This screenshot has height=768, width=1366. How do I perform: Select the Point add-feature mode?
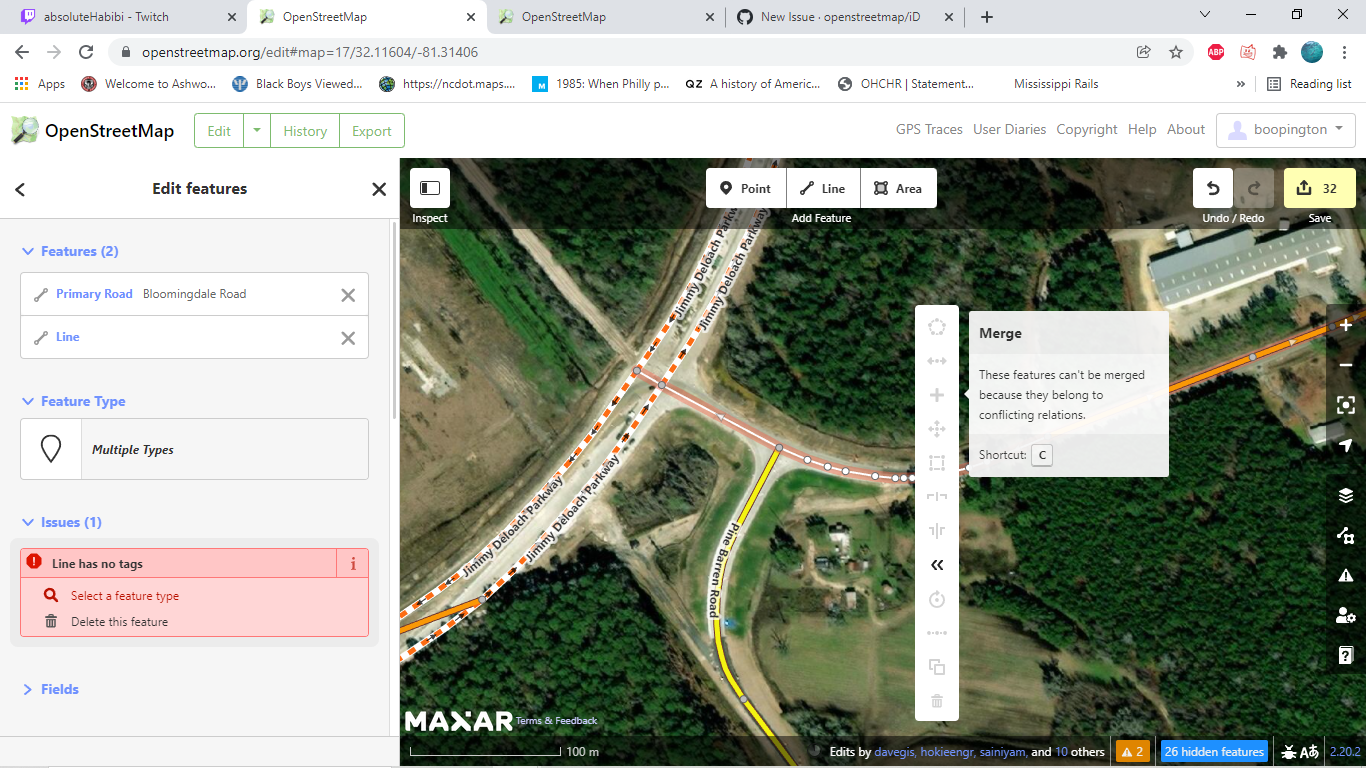[x=746, y=188]
